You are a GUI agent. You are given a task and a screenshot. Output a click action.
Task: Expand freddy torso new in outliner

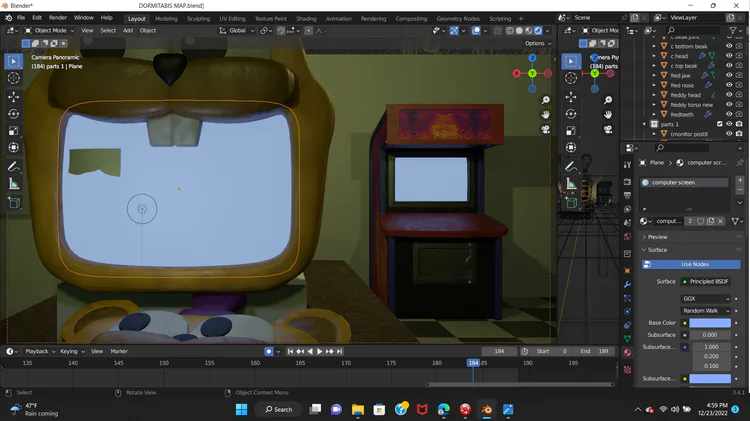(x=654, y=105)
